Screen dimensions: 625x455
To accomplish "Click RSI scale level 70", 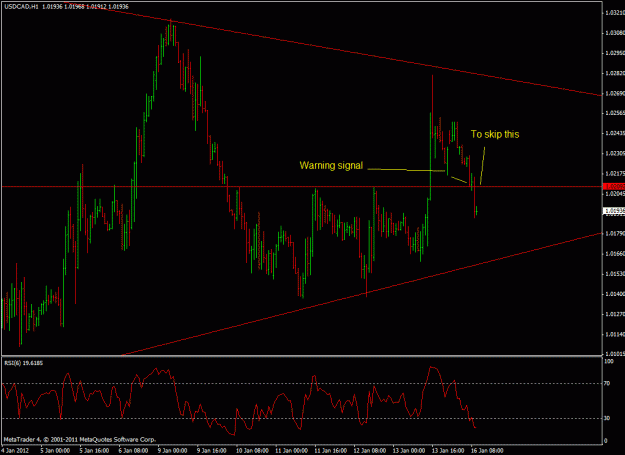I will [607, 383].
